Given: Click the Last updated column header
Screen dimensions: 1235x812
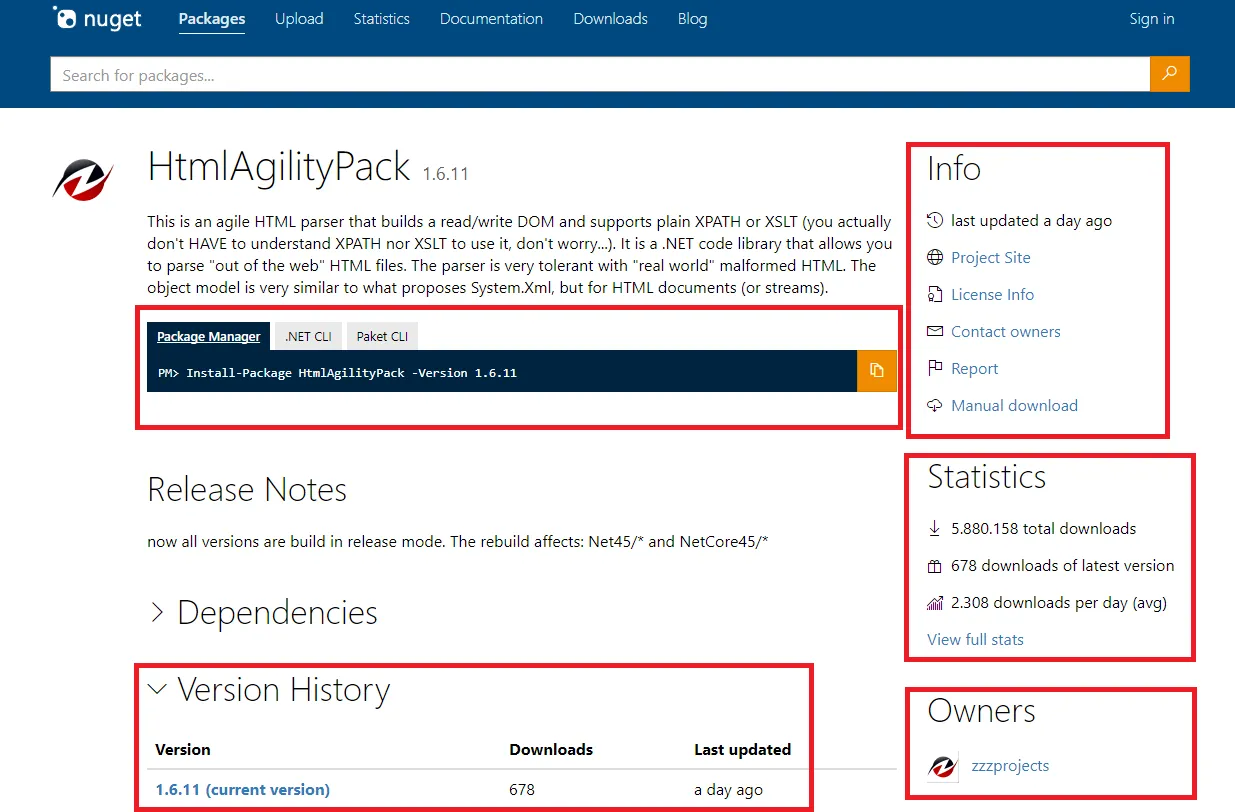Looking at the screenshot, I should point(742,749).
